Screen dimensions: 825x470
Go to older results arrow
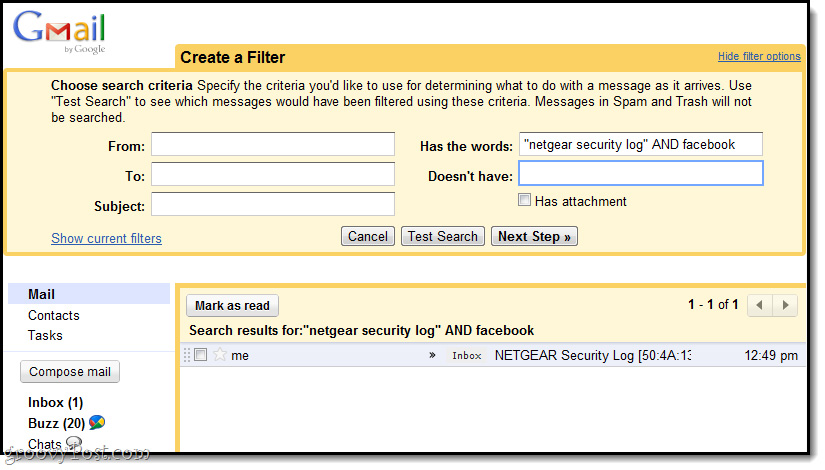tap(785, 305)
